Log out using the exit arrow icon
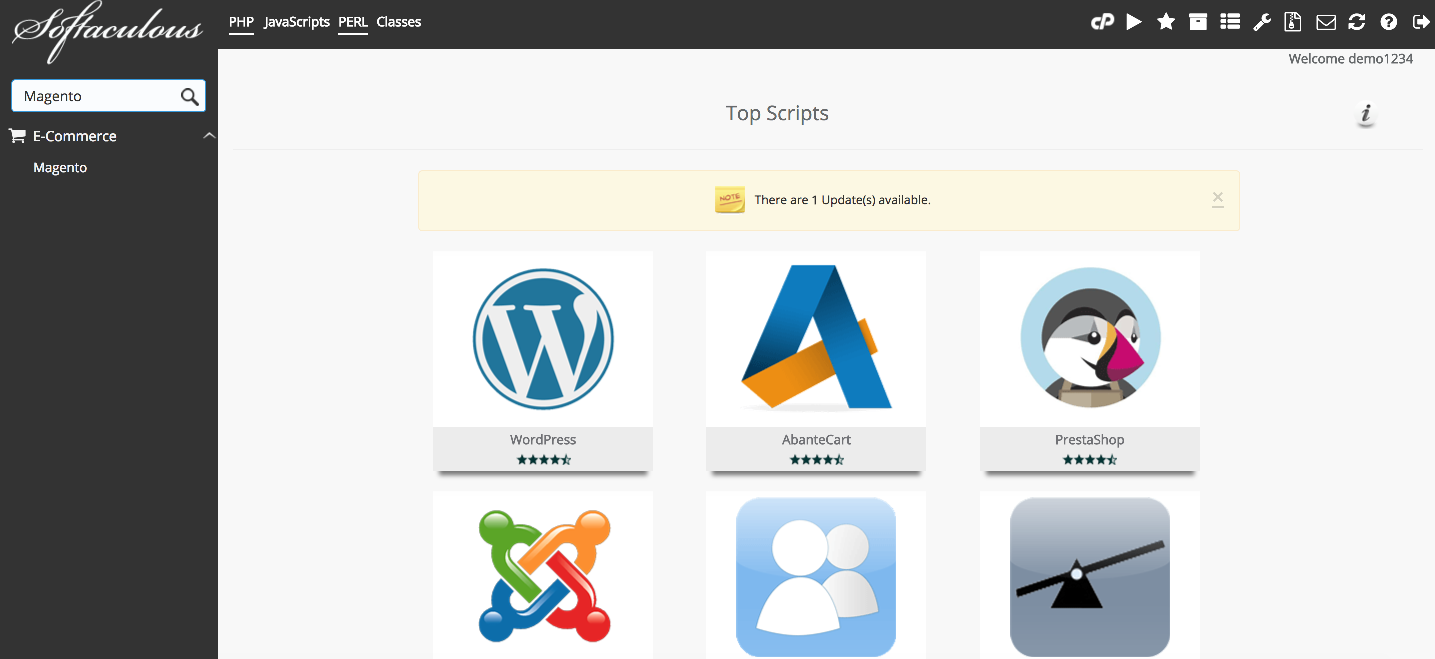Screen dimensions: 1435x659 pyautogui.click(x=1420, y=22)
